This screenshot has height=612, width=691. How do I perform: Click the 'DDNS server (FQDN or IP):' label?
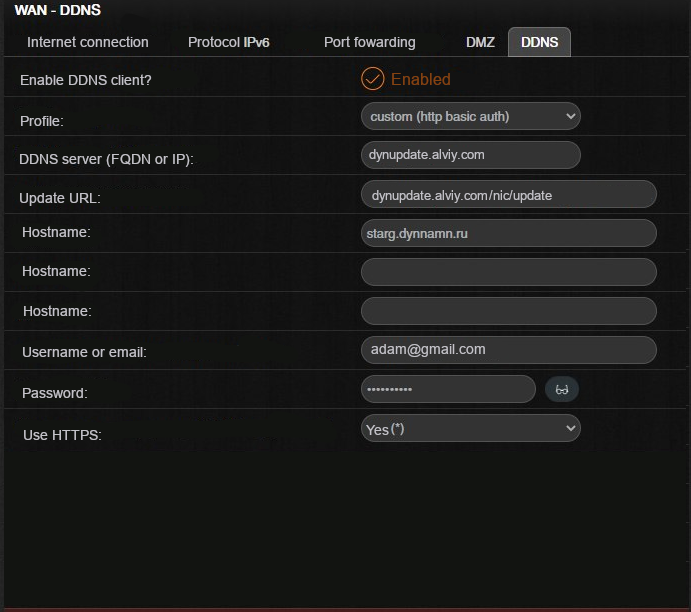106,159
